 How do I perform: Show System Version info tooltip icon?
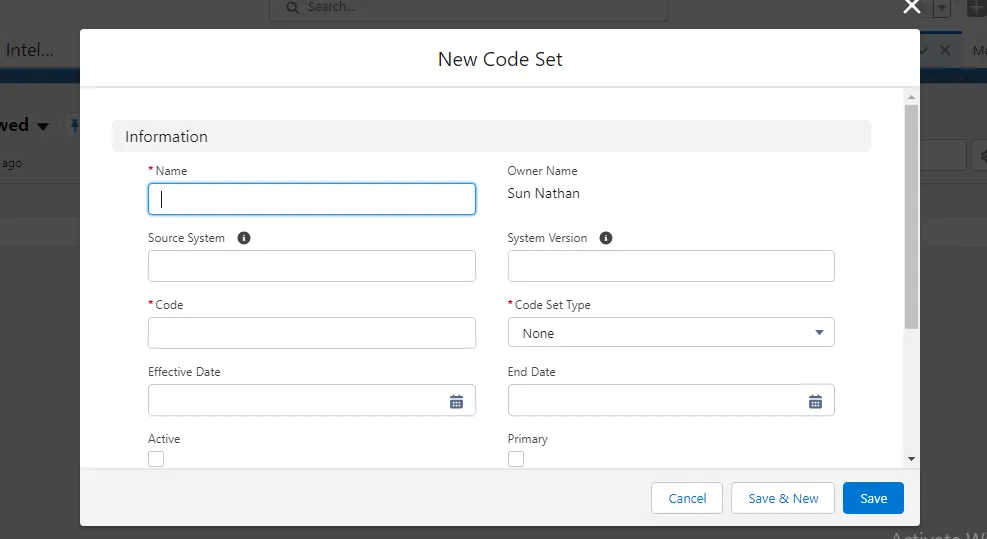click(606, 238)
